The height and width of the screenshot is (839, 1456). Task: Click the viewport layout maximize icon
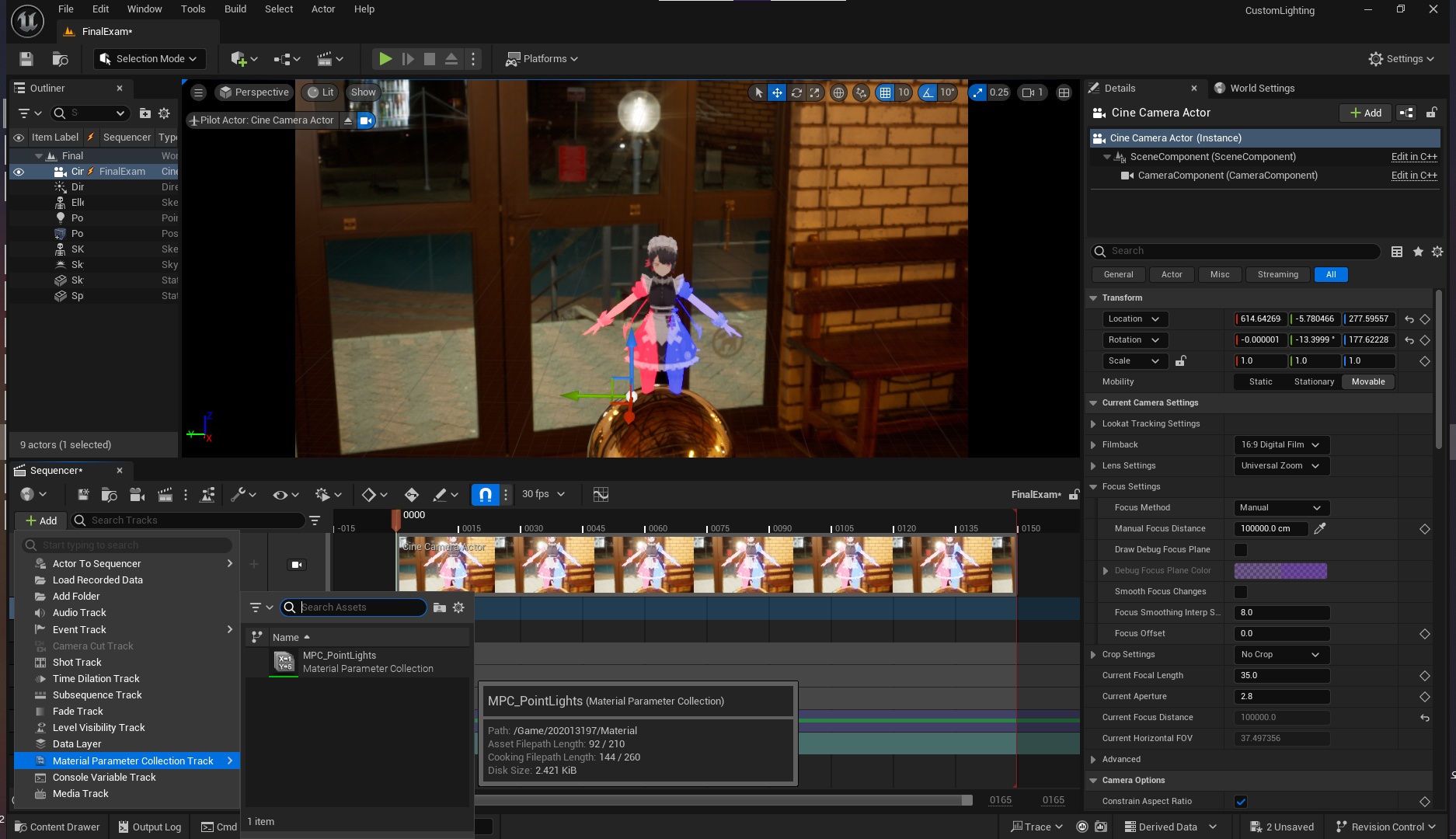1064,92
